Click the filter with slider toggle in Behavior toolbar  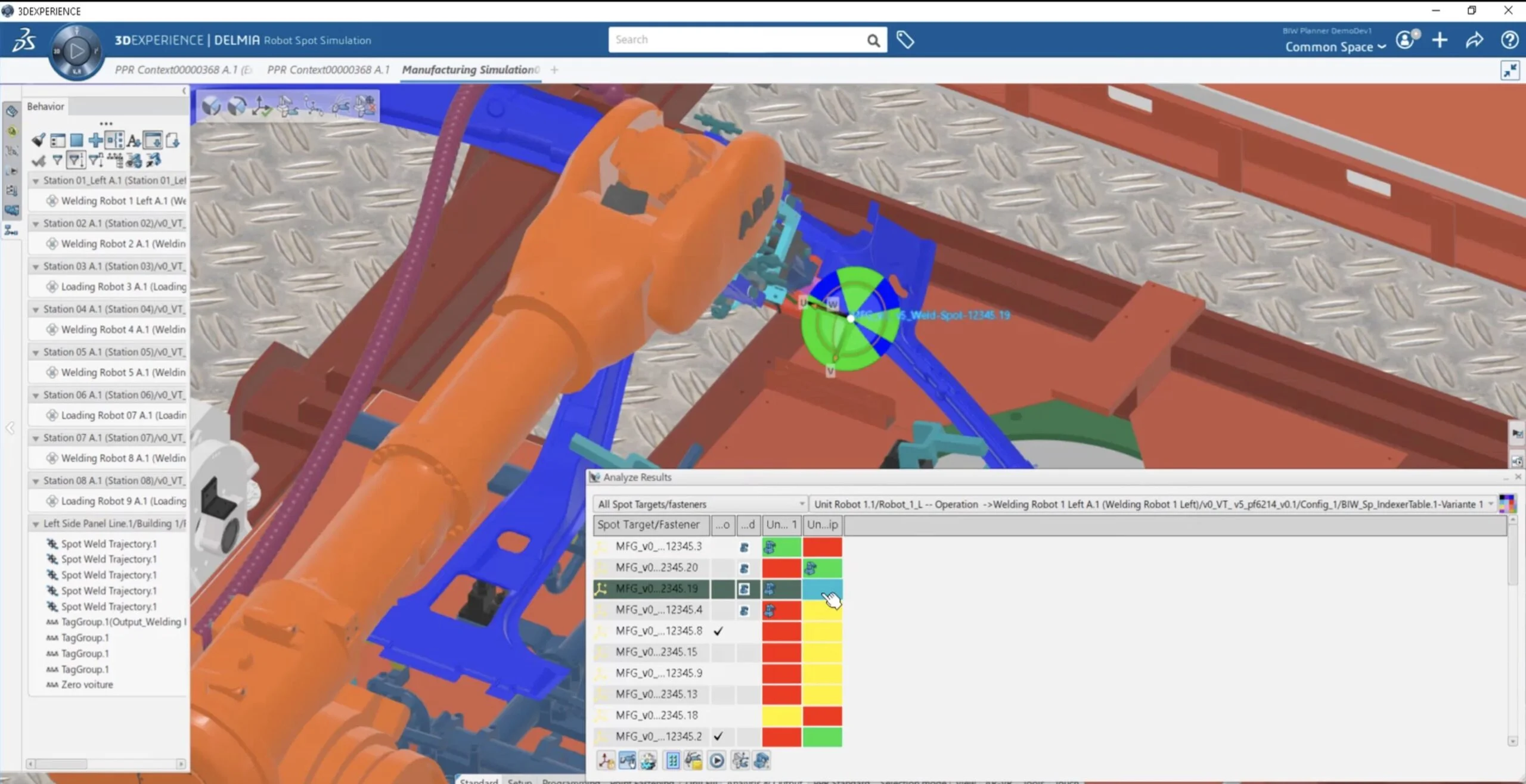coord(76,160)
